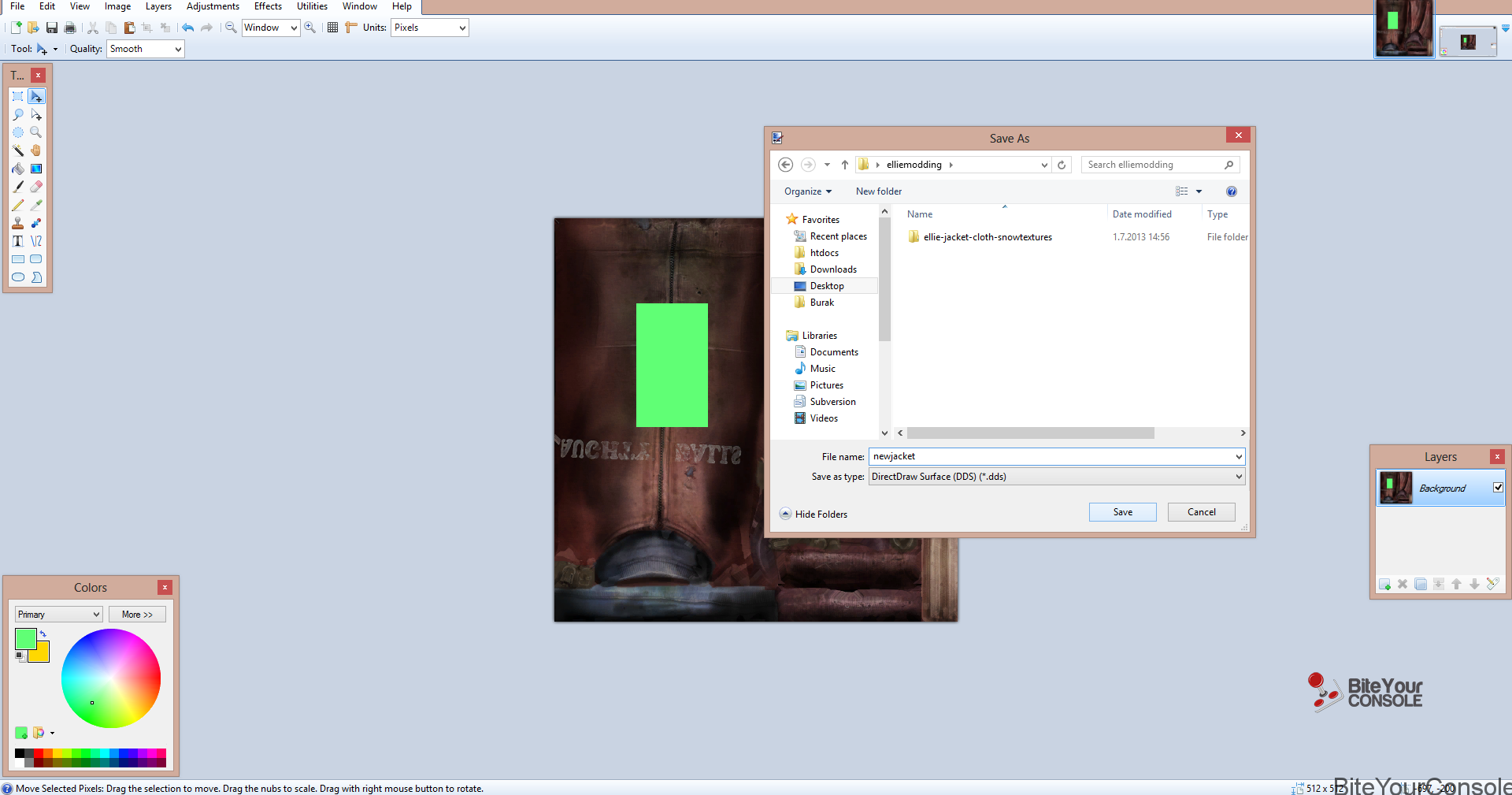Select the Ellipse shape tool
Image resolution: width=1512 pixels, height=795 pixels.
[18, 277]
